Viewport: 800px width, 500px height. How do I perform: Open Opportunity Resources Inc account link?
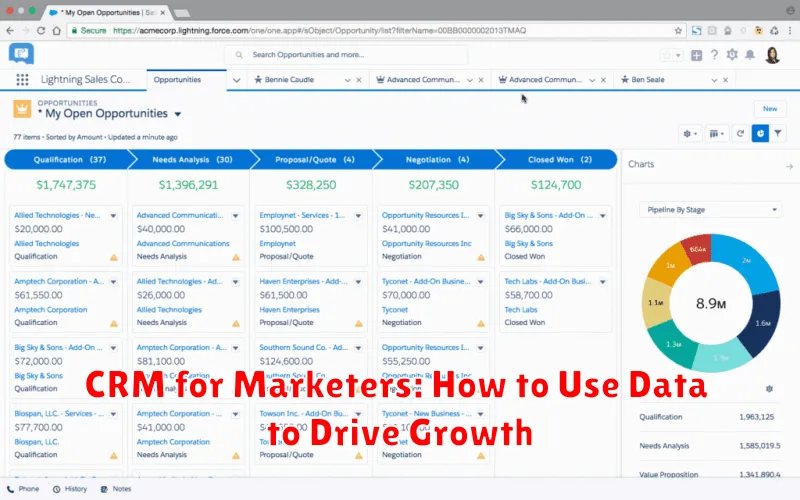point(427,244)
